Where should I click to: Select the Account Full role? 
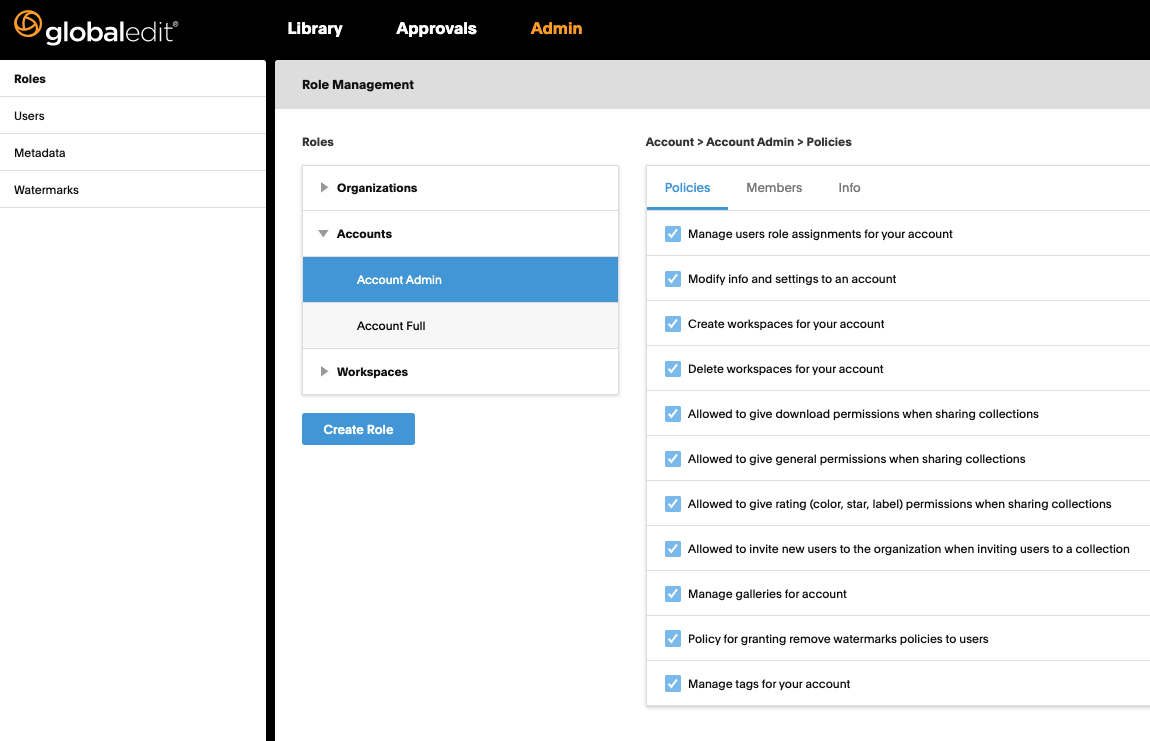461,326
